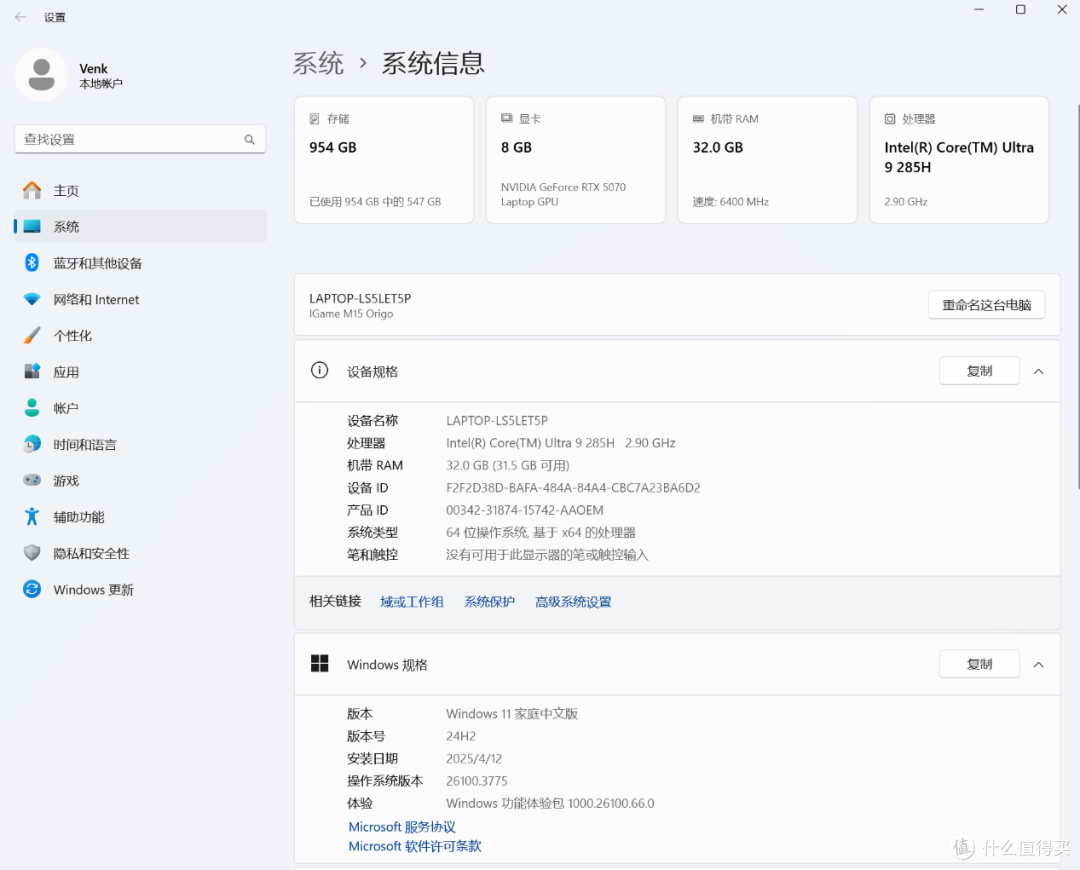The image size is (1080, 870).
Task: Click the processor (处理器) chip icon
Action: 890,119
